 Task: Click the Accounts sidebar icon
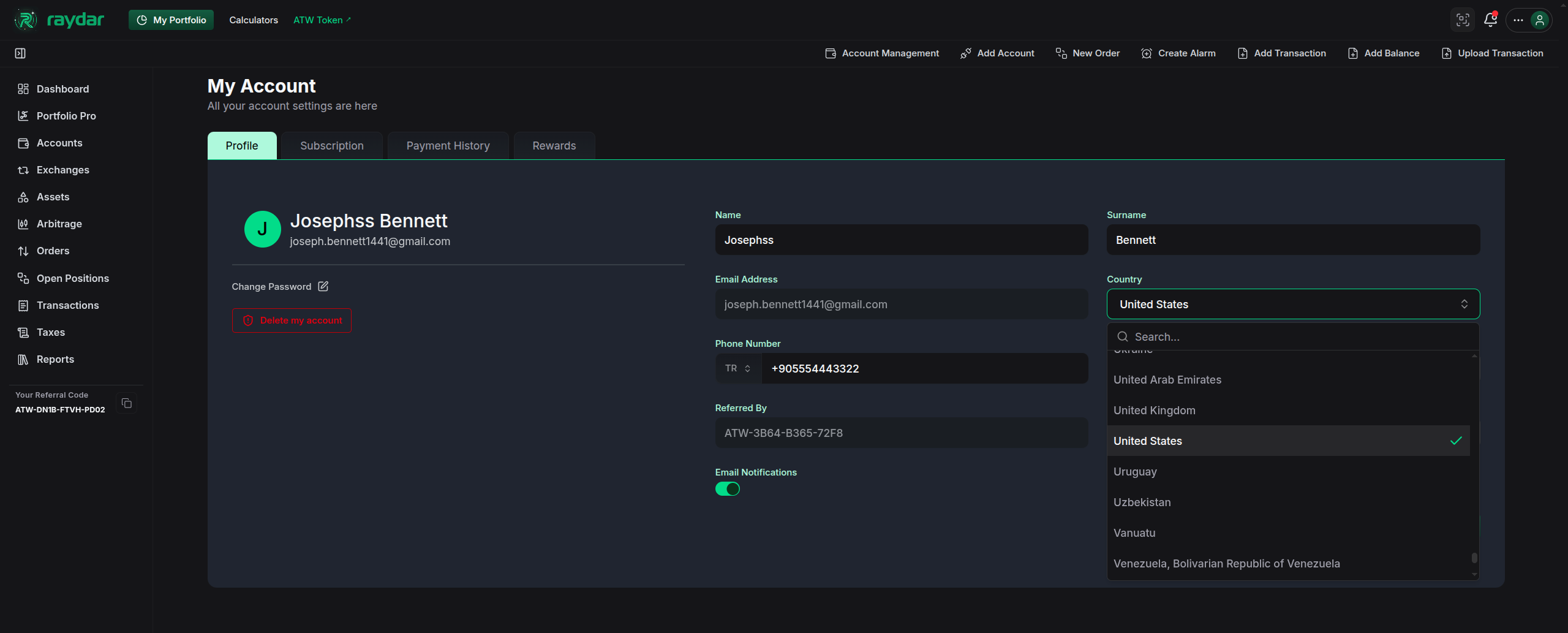coord(23,143)
